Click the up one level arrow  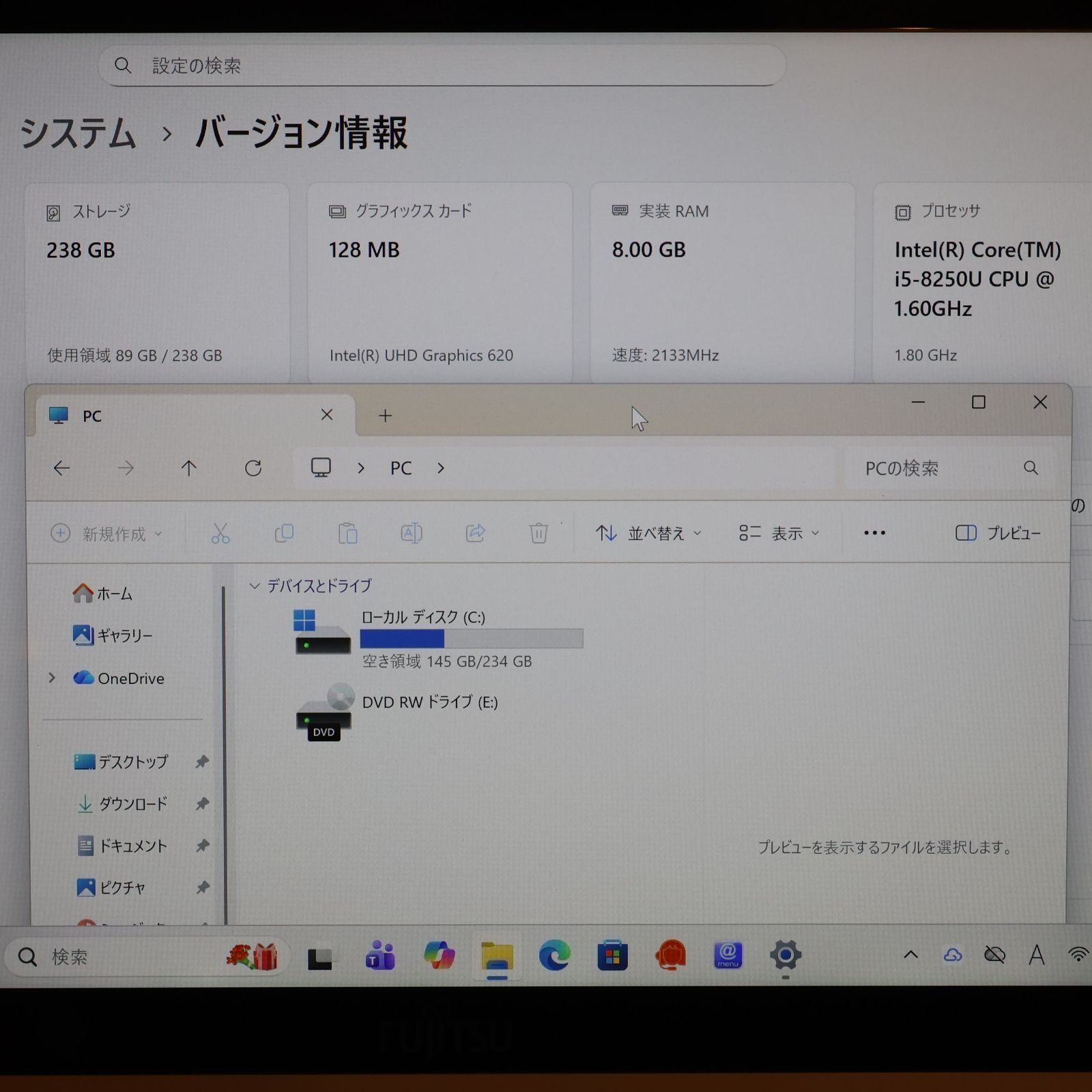point(190,468)
